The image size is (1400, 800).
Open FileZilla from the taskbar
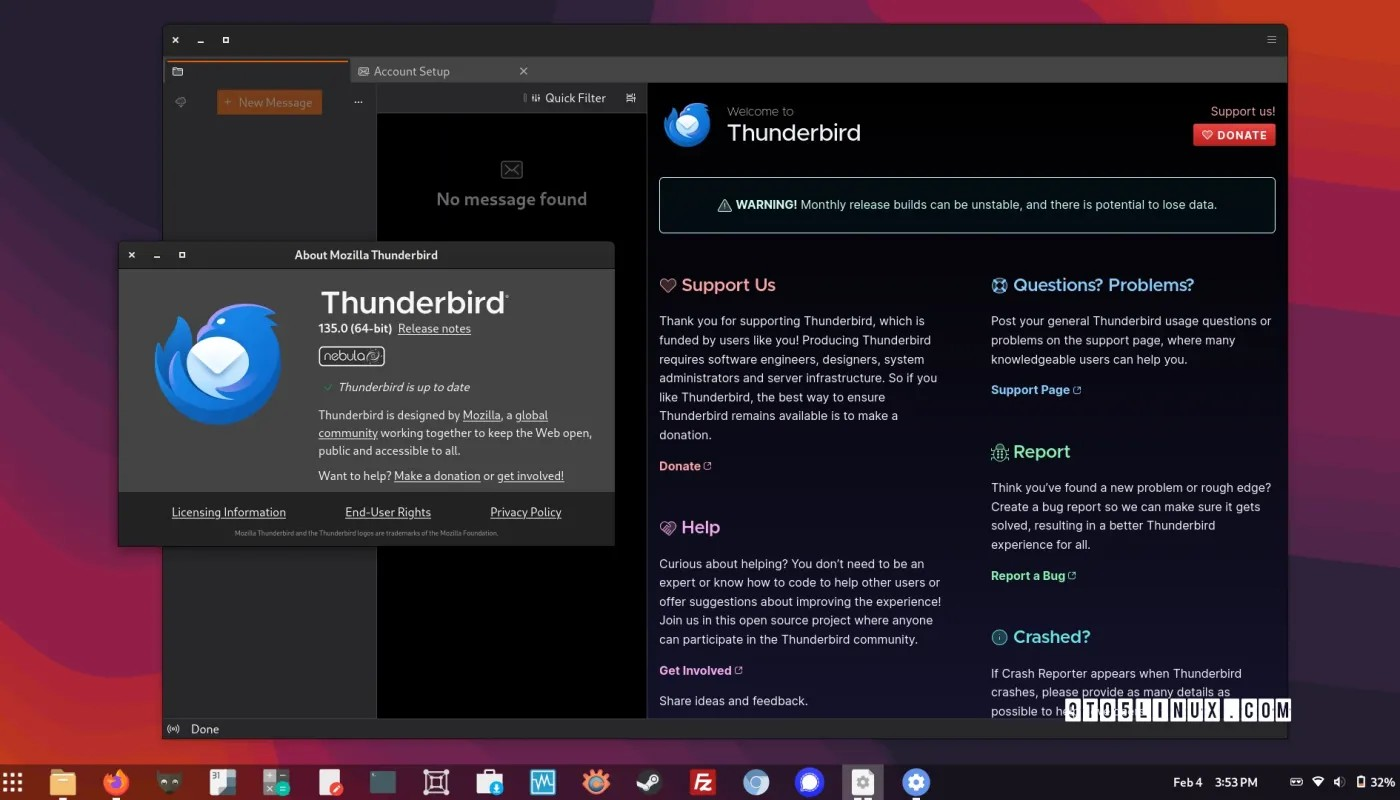pos(702,782)
